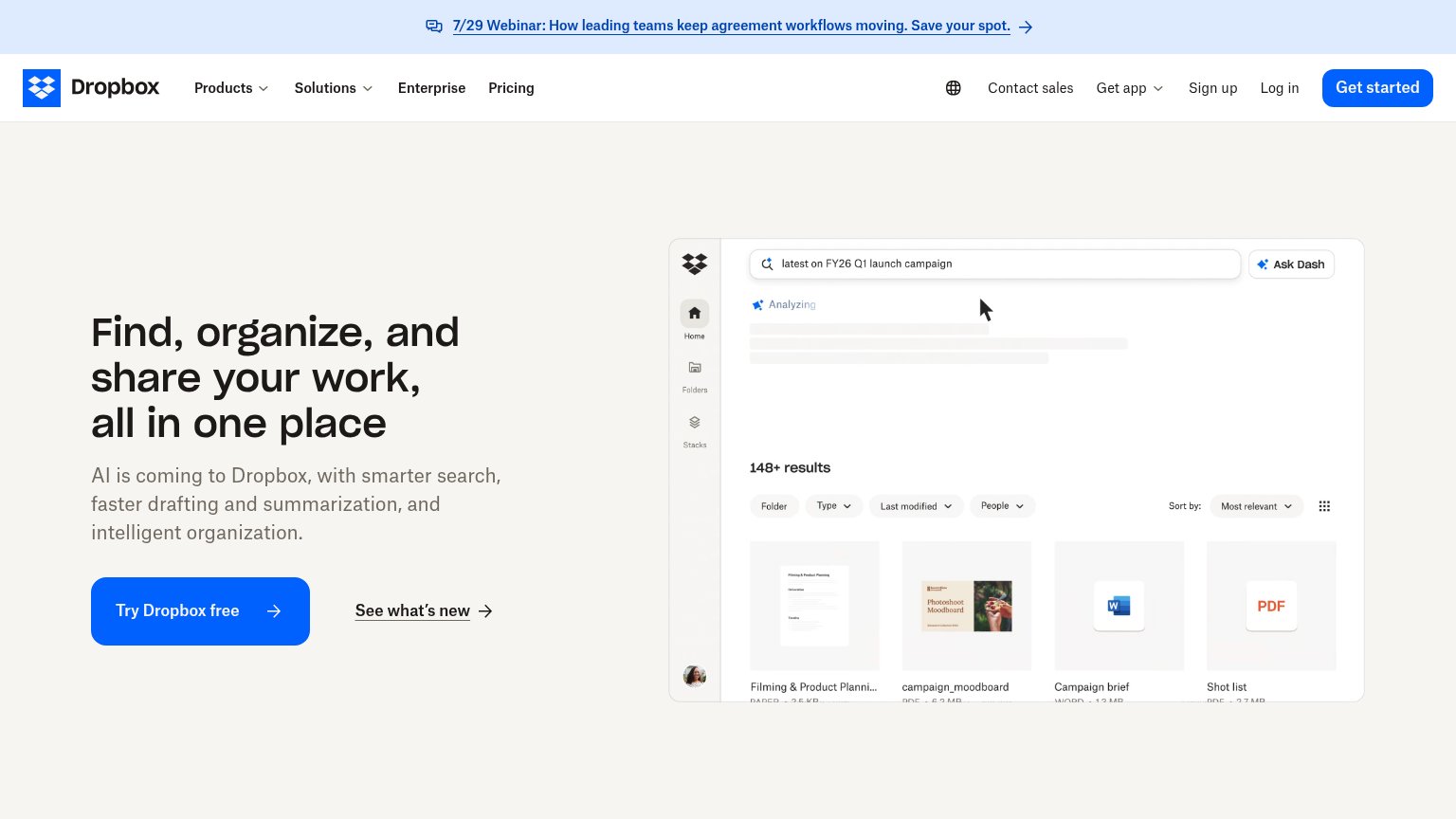
Task: Click the Dash sidebar Dropbox logo
Action: coord(695,264)
